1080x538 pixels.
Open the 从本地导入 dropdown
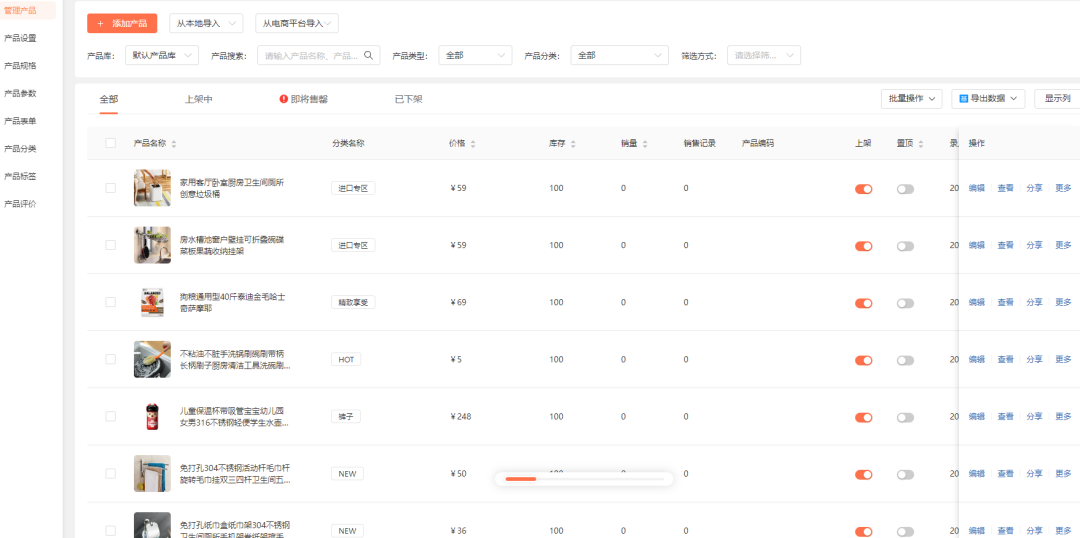(206, 23)
